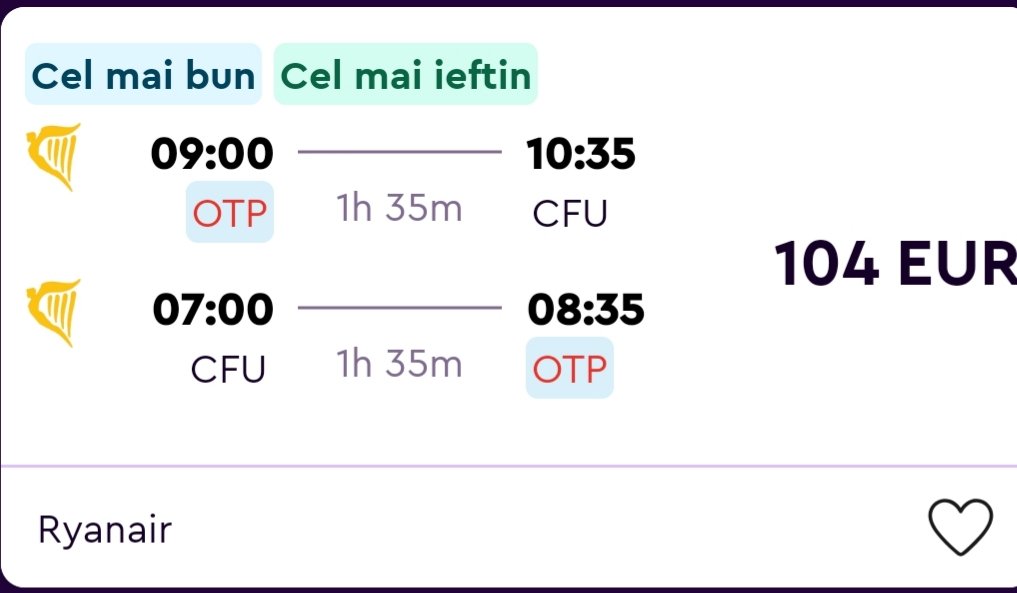
Task: Click the 104 EUR price
Action: tap(895, 265)
